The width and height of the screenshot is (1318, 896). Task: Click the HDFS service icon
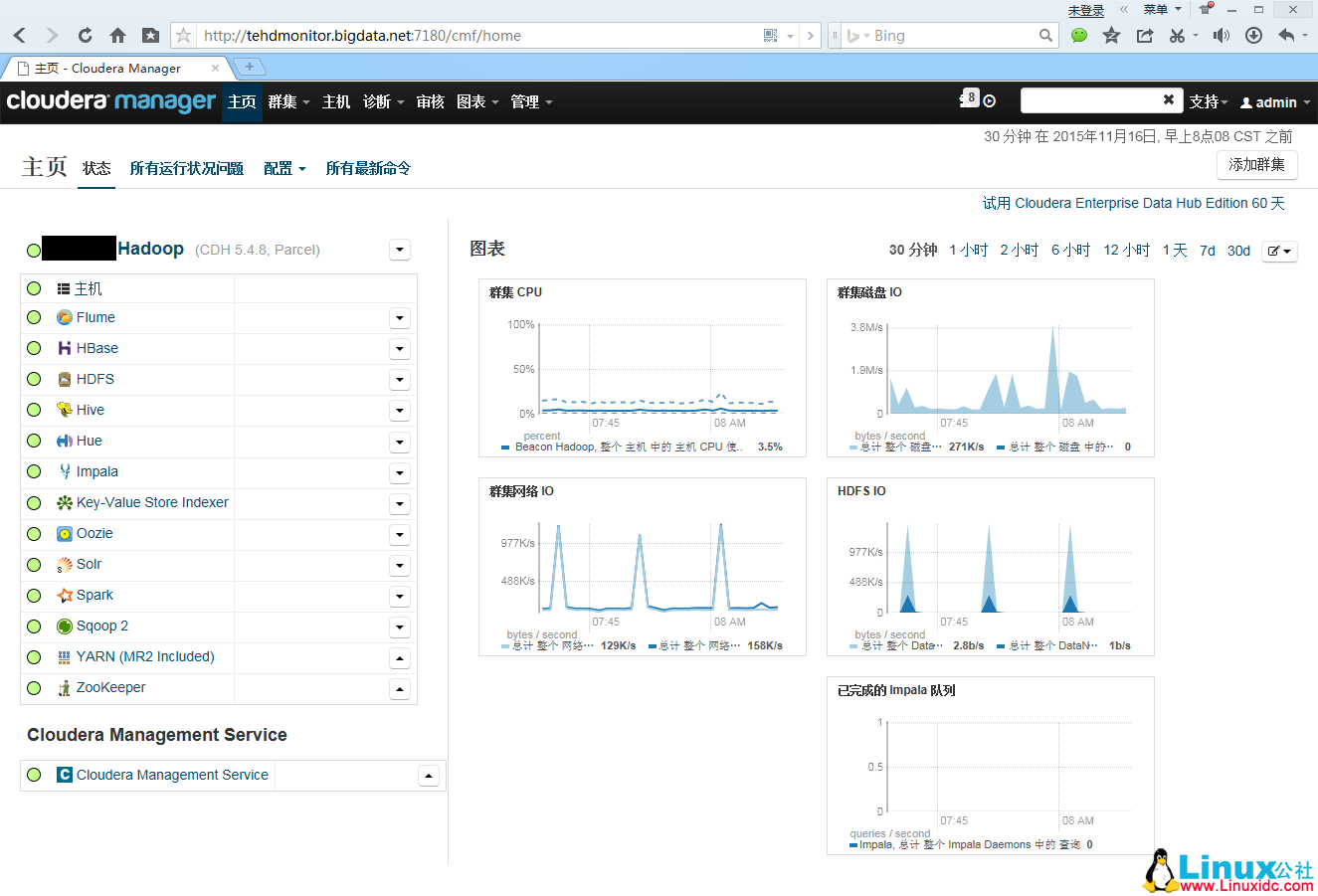(x=62, y=379)
